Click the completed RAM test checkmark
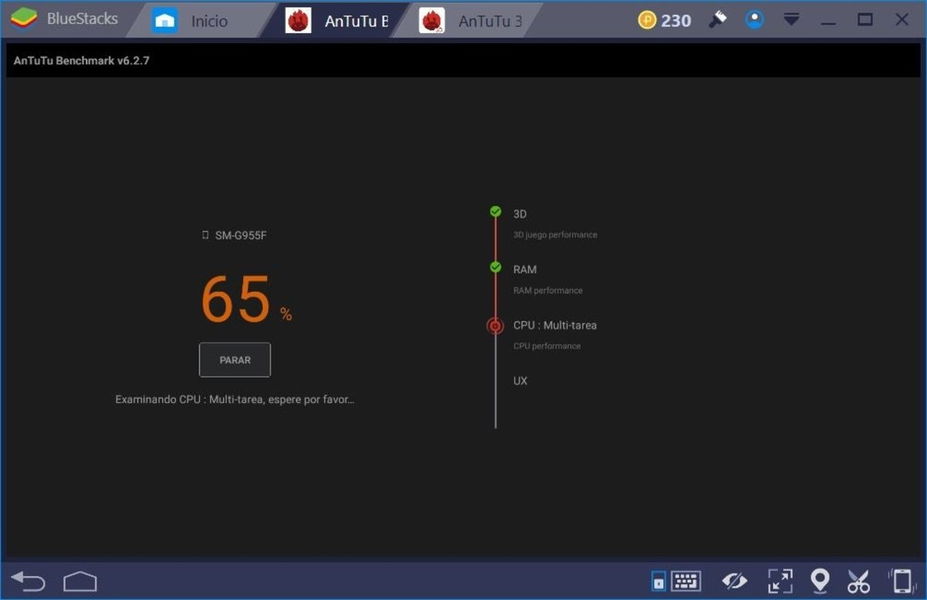The image size is (927, 600). point(495,267)
